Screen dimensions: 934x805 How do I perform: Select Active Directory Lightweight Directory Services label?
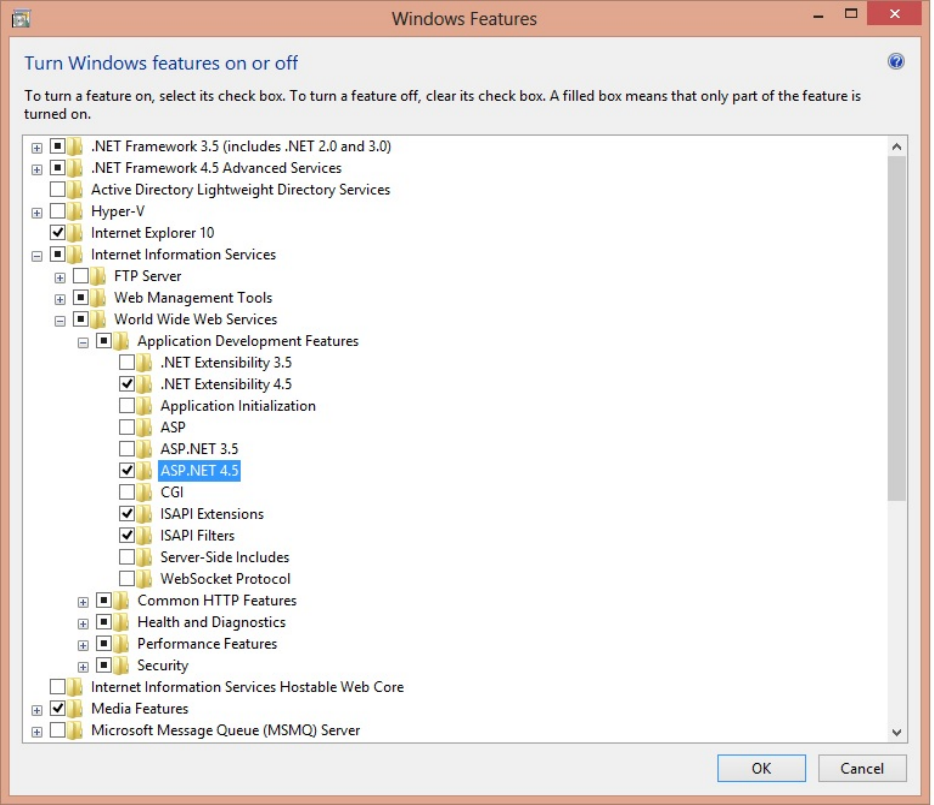pos(240,189)
